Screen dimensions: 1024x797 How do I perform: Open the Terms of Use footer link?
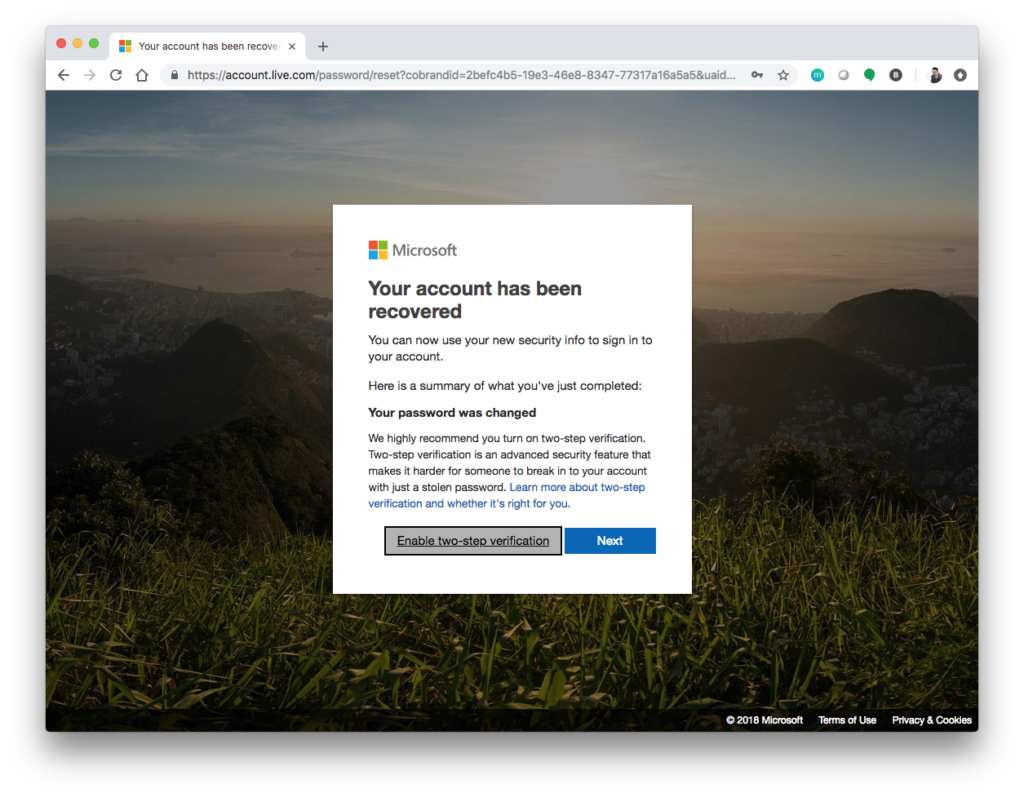tap(847, 720)
